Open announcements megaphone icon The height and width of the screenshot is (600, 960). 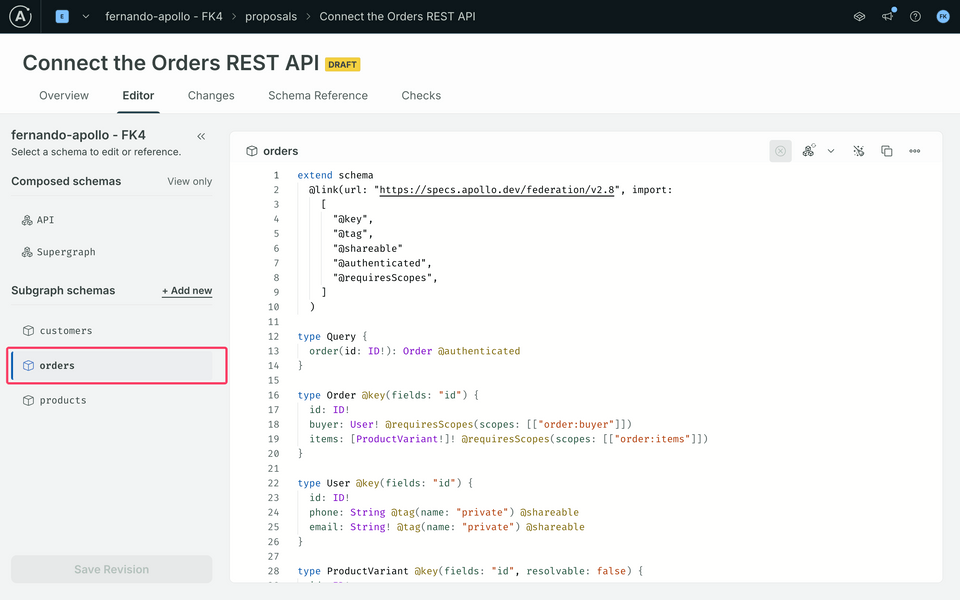coord(887,17)
